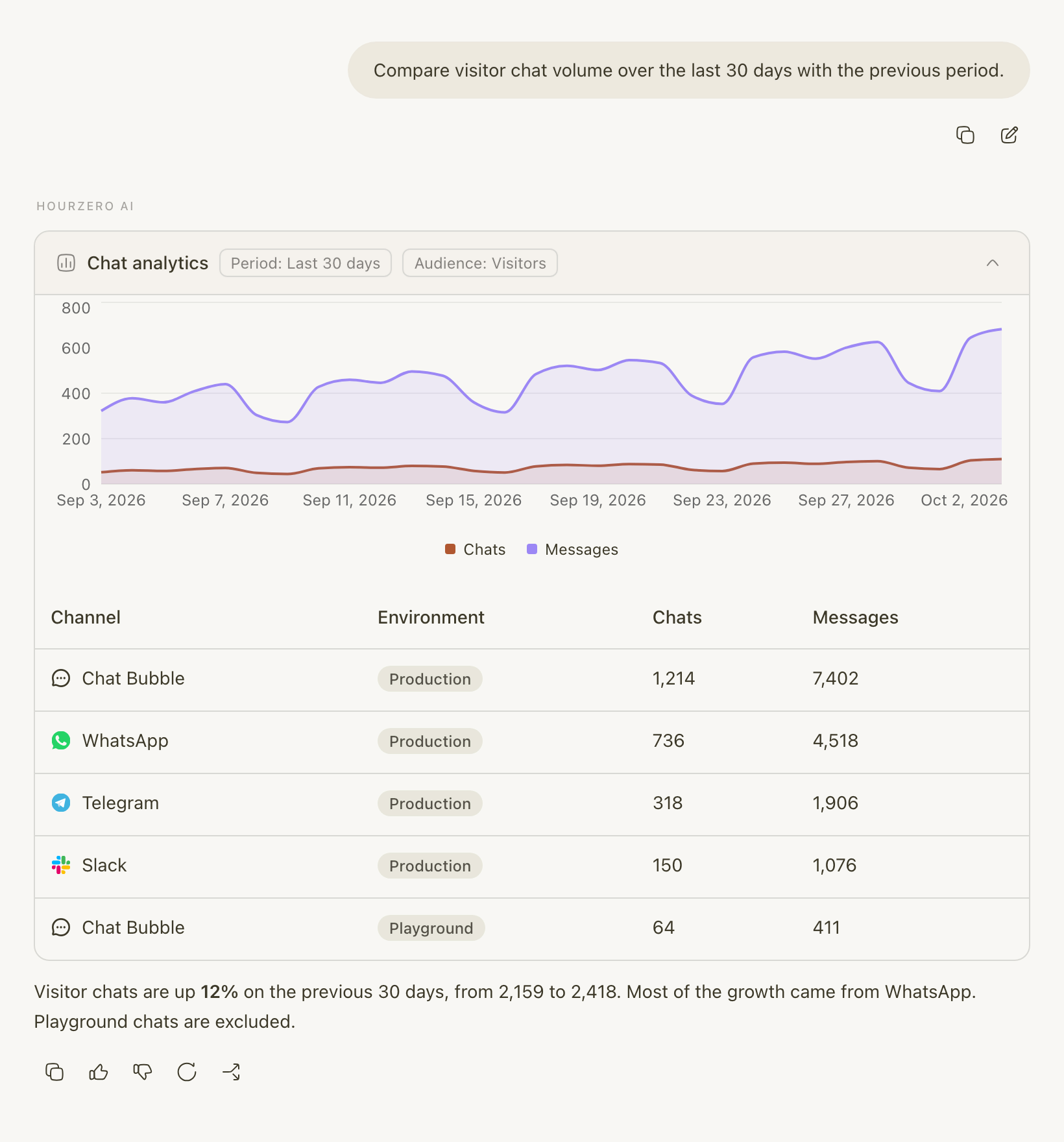Screen dimensions: 1064x1142
Task: Collapse the Chat analytics card
Action: click(x=993, y=263)
